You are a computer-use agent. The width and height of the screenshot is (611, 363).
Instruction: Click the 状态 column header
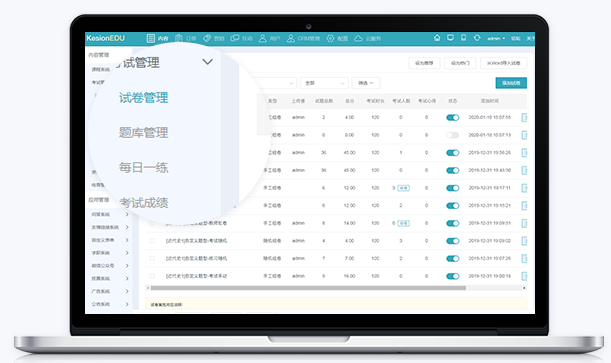[x=452, y=101]
